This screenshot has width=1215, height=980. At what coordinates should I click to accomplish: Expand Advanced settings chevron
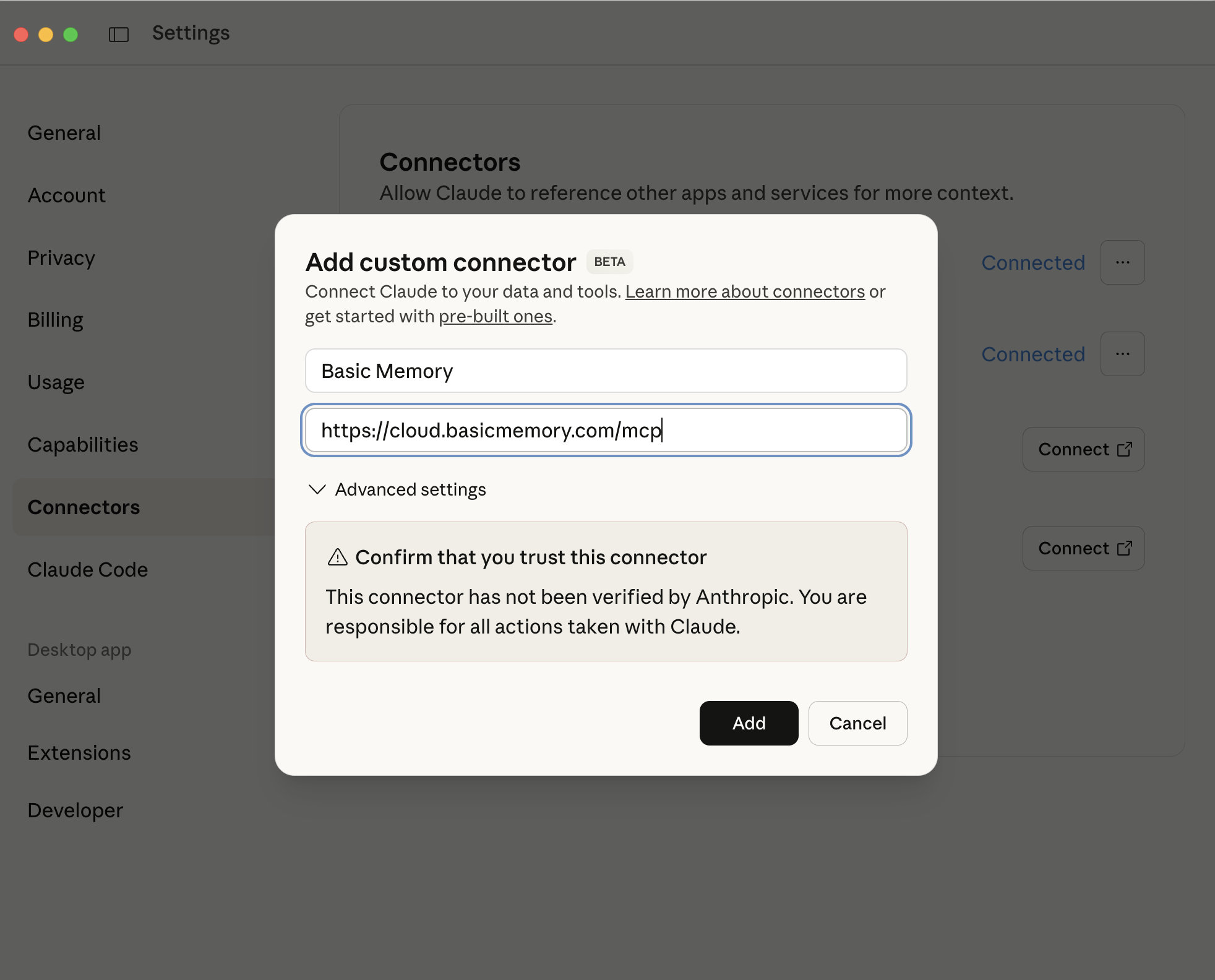pyautogui.click(x=317, y=489)
